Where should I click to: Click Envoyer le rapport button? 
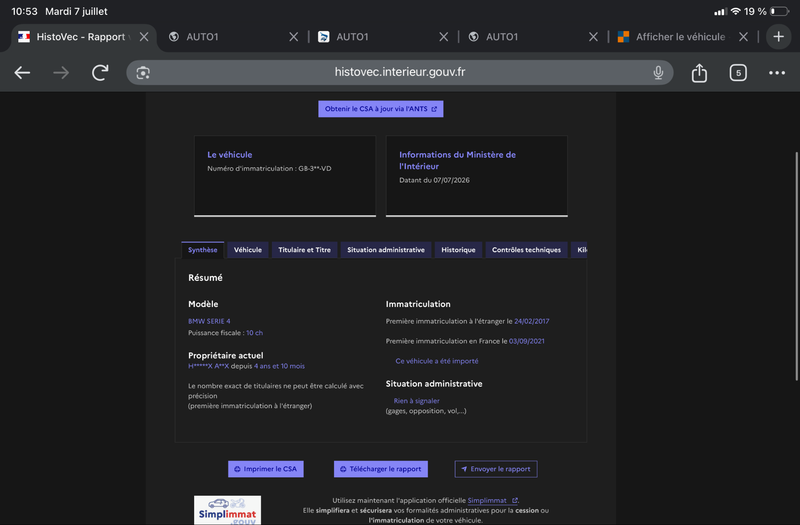(496, 469)
